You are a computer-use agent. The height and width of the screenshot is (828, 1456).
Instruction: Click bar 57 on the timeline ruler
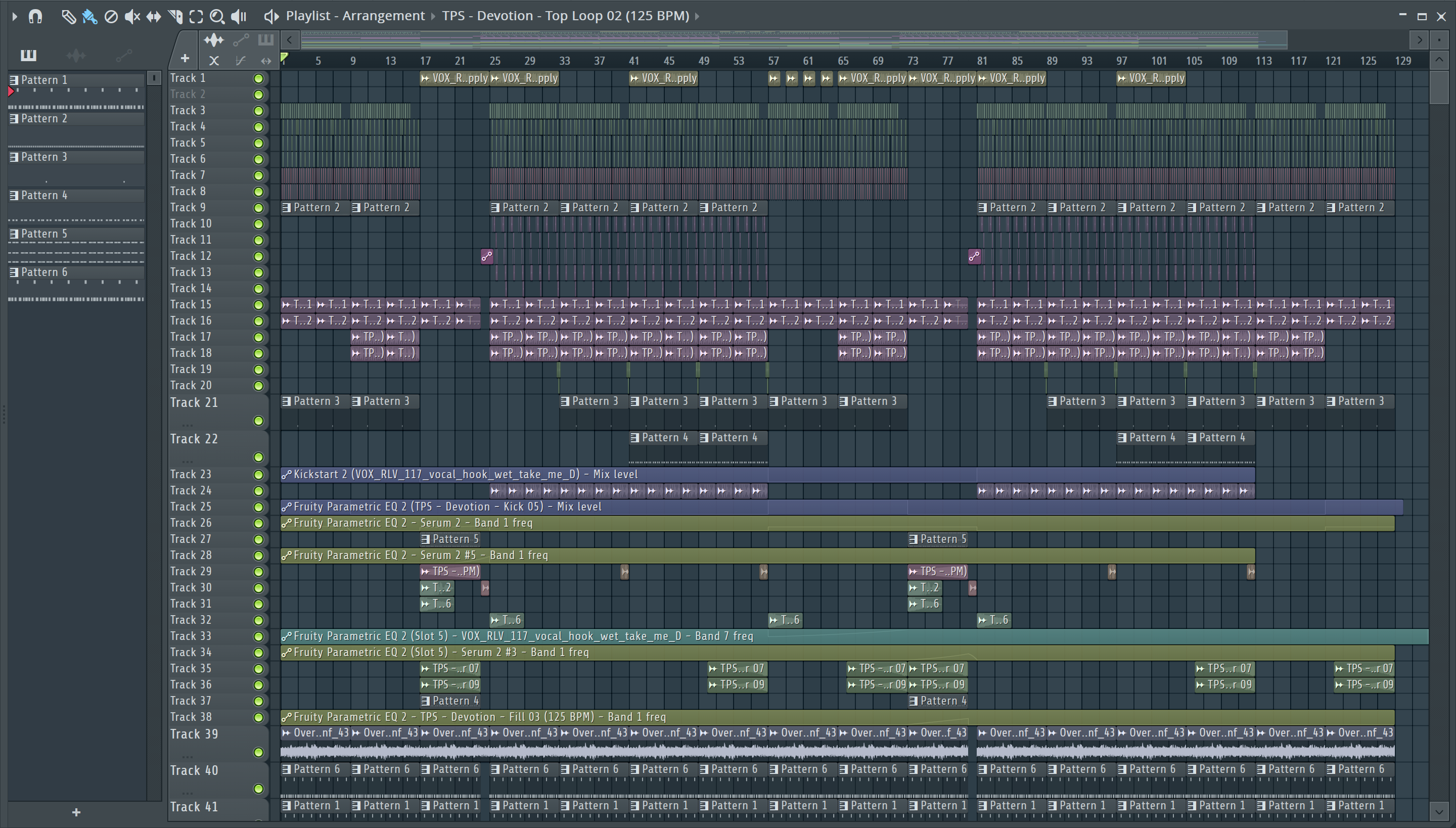pos(773,61)
